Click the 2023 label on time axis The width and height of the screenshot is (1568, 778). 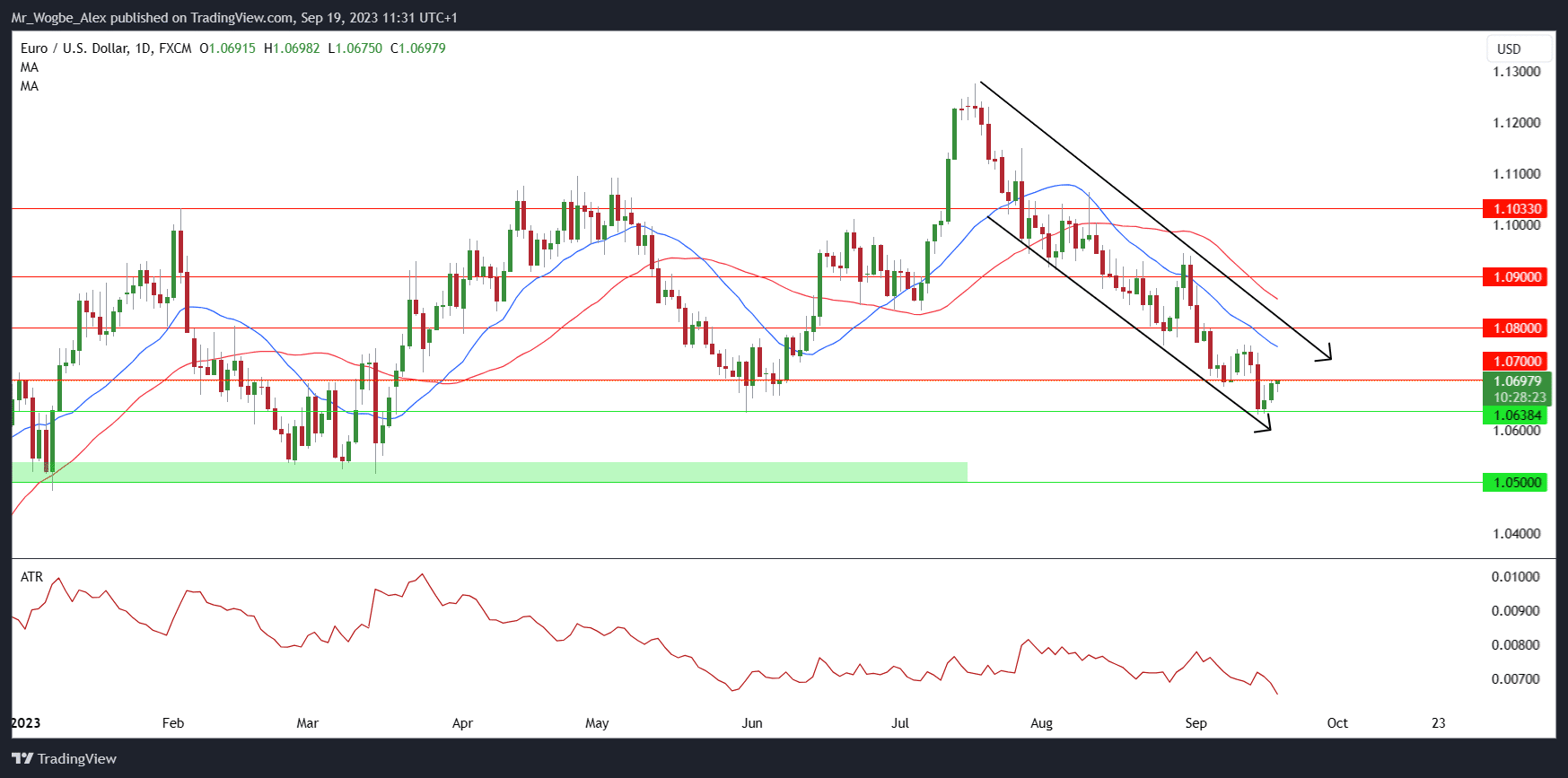coord(26,723)
